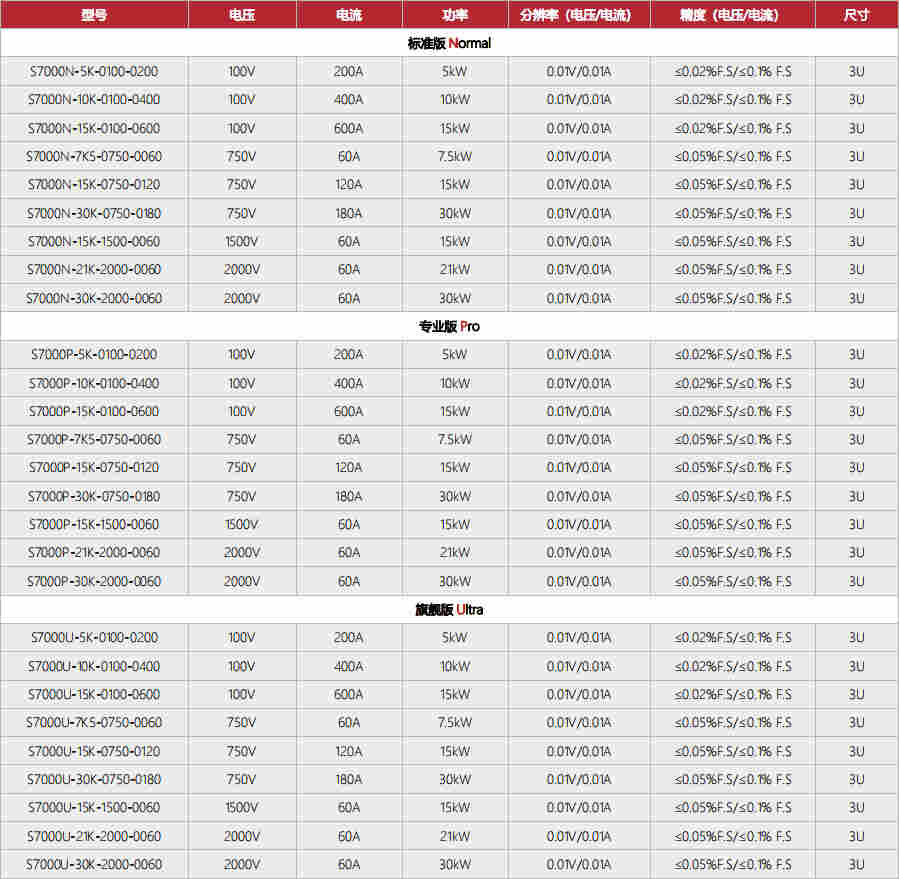Click model S7000P-15K-1500-0060

[x=94, y=524]
